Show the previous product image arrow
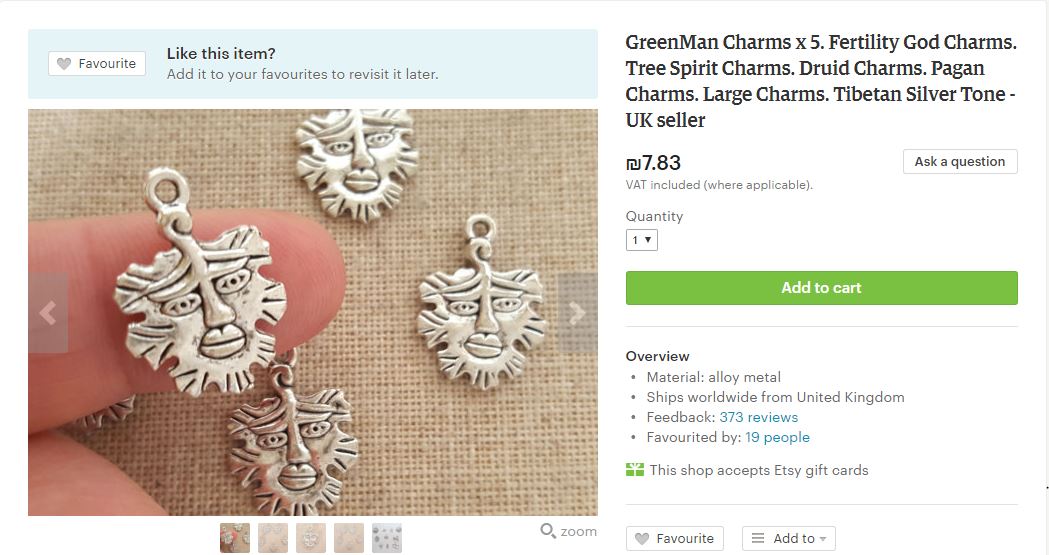Viewport: 1049px width, 555px height. (47, 313)
